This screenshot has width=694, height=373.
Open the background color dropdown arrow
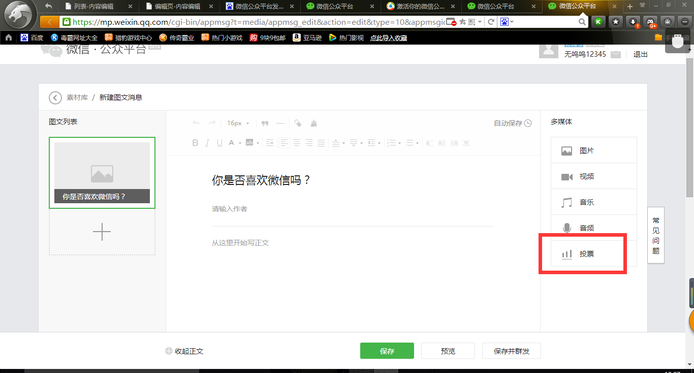point(258,143)
